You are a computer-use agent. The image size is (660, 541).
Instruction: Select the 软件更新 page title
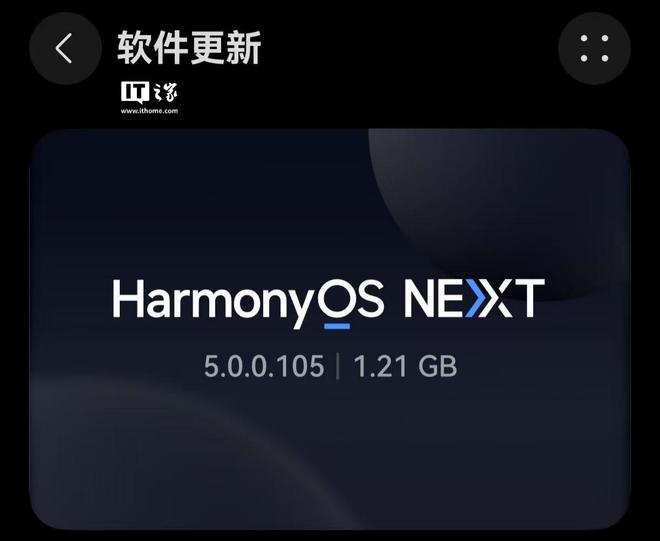(189, 48)
